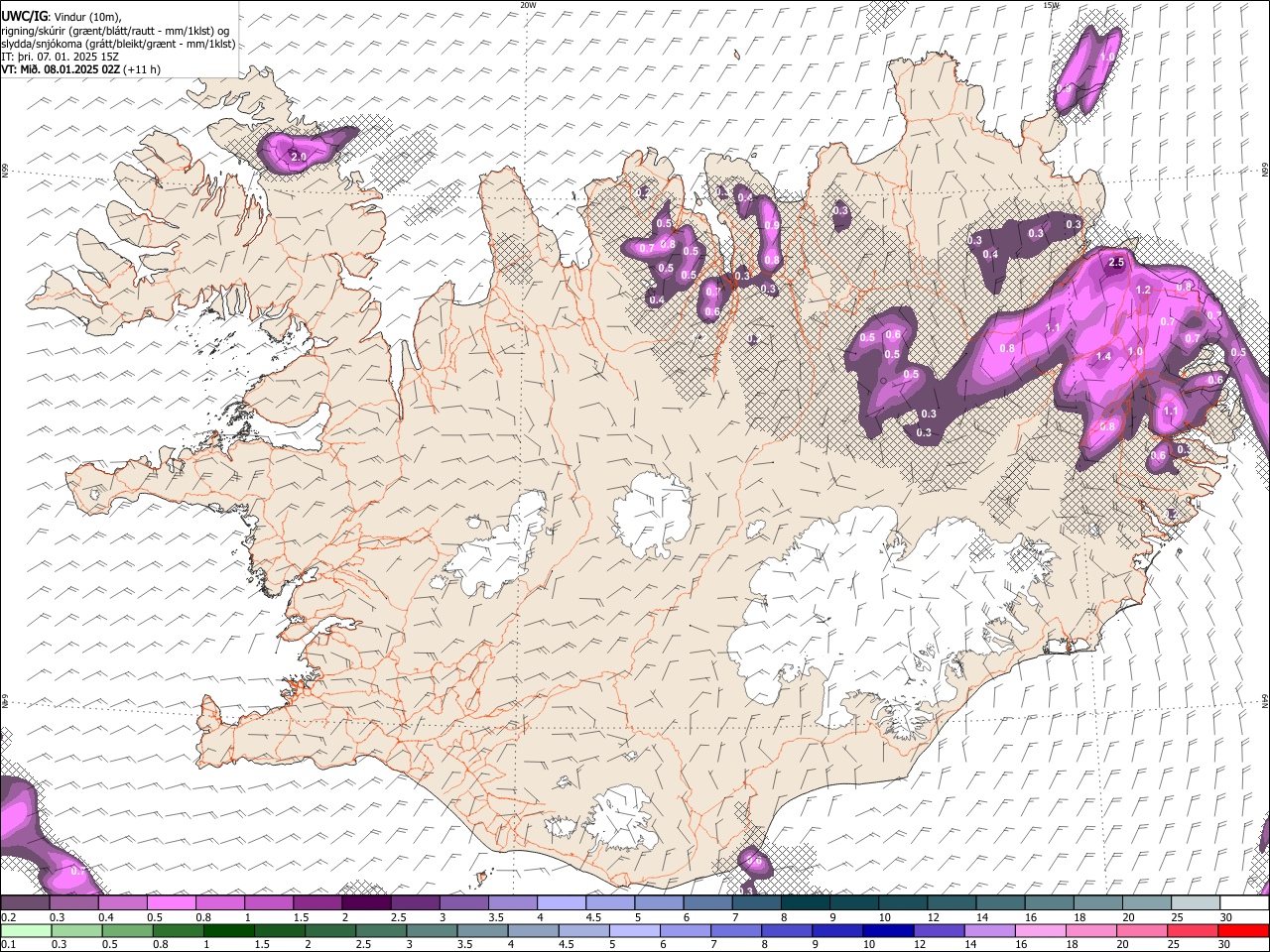Viewport: 1270px width, 952px height.
Task: Click the 1.4 snowfall value on the map
Action: [x=1103, y=355]
